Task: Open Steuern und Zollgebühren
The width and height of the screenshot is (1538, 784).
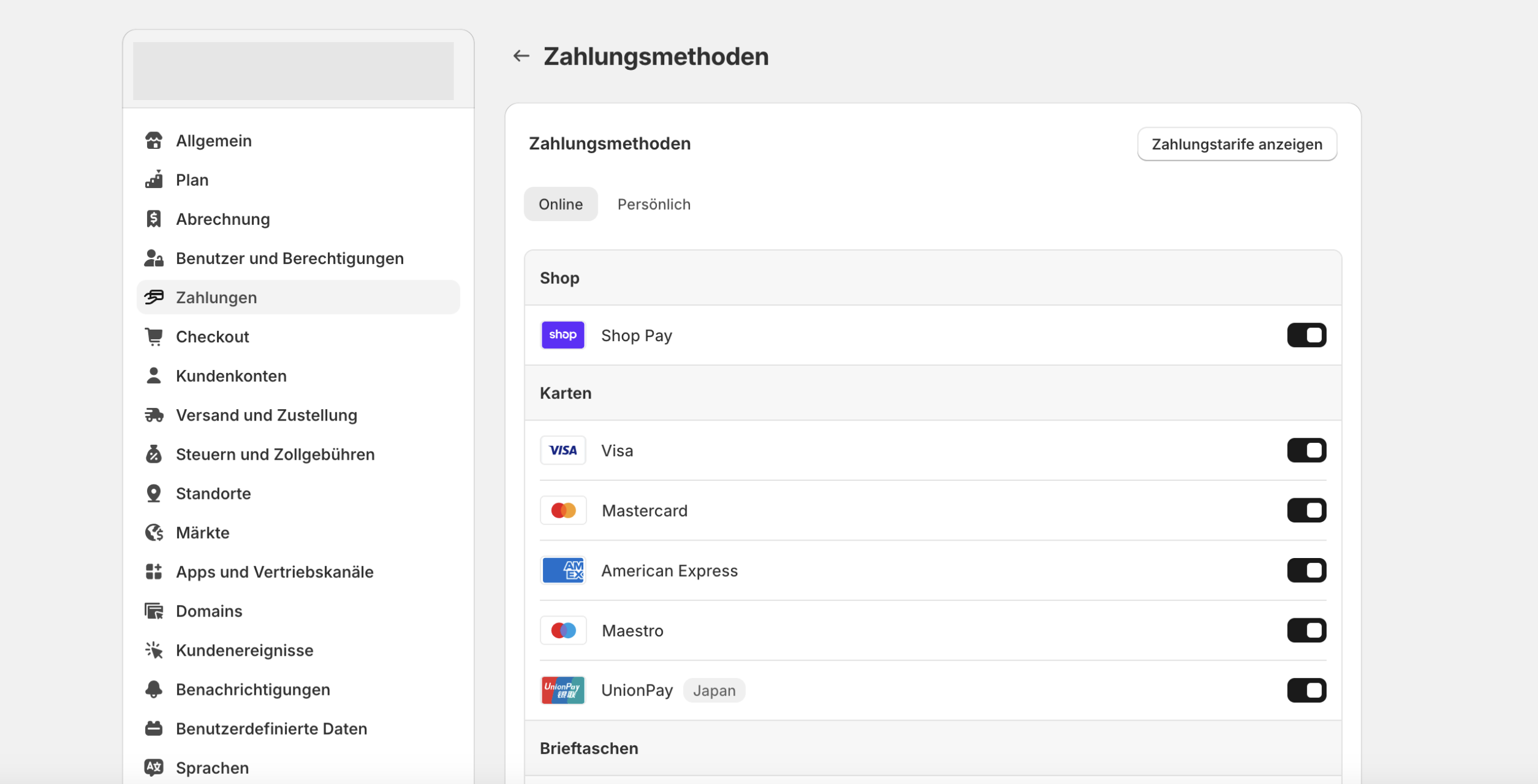Action: [298, 454]
